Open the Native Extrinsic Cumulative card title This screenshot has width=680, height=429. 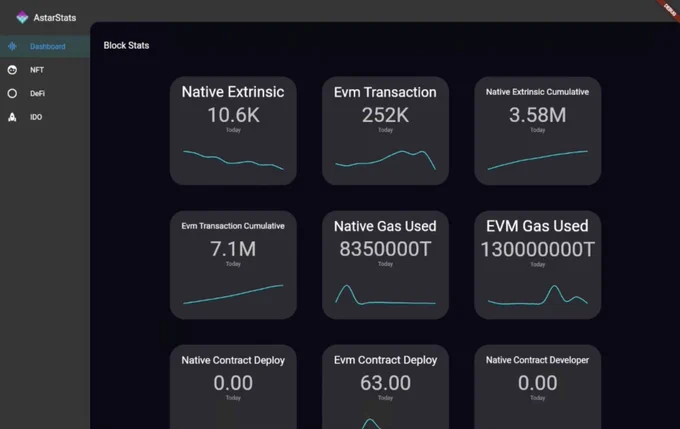pos(537,92)
